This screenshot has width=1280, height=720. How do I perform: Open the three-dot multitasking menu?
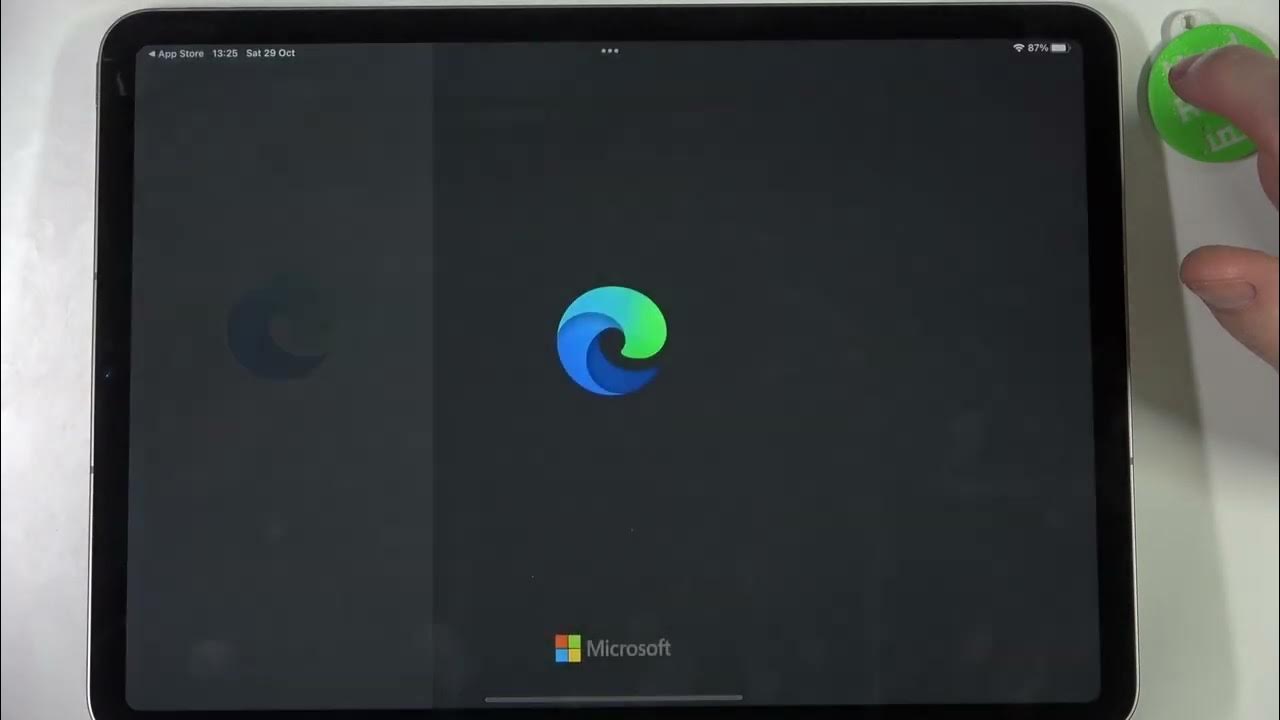610,51
